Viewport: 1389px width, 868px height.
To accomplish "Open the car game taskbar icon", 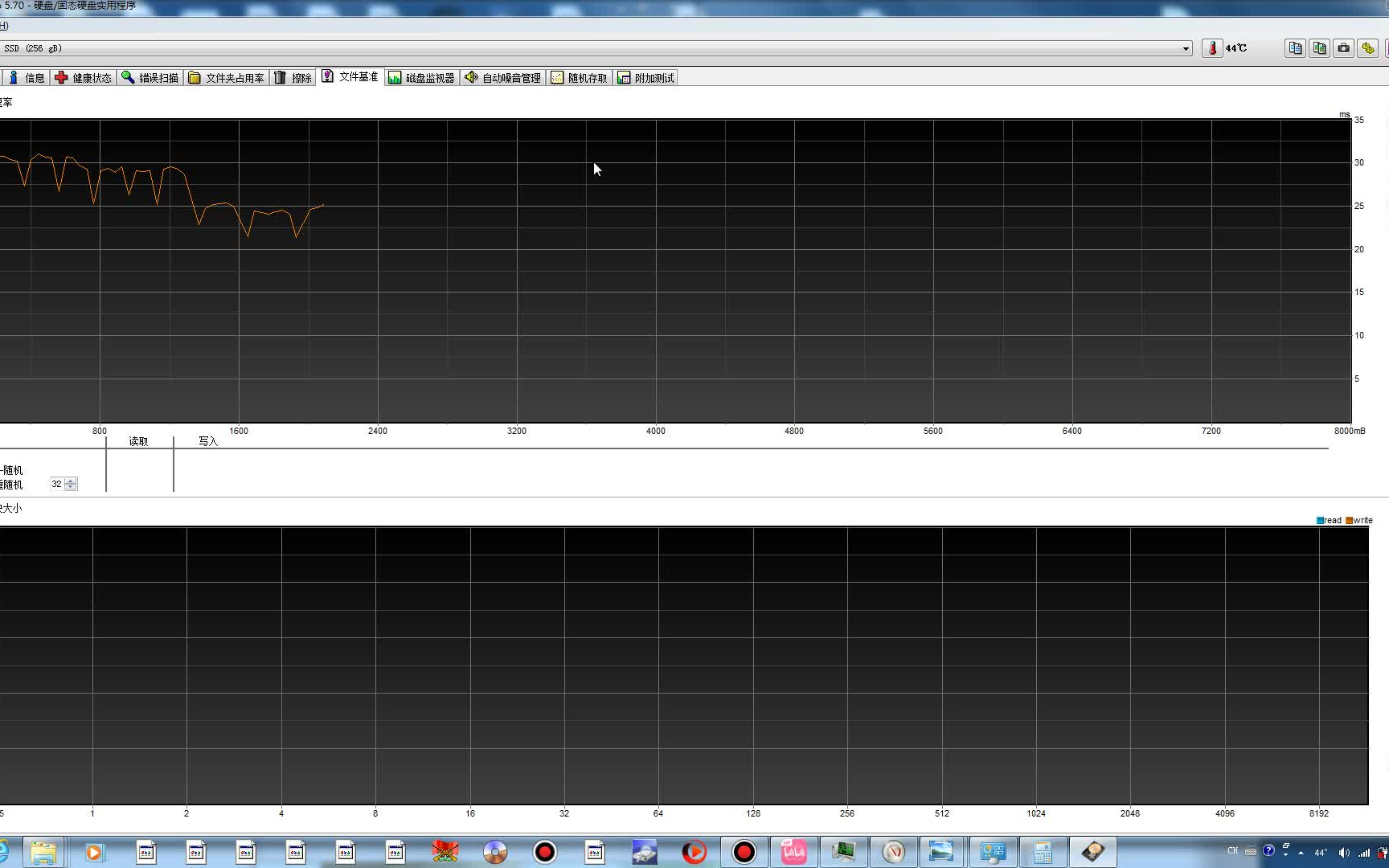I will (x=645, y=852).
